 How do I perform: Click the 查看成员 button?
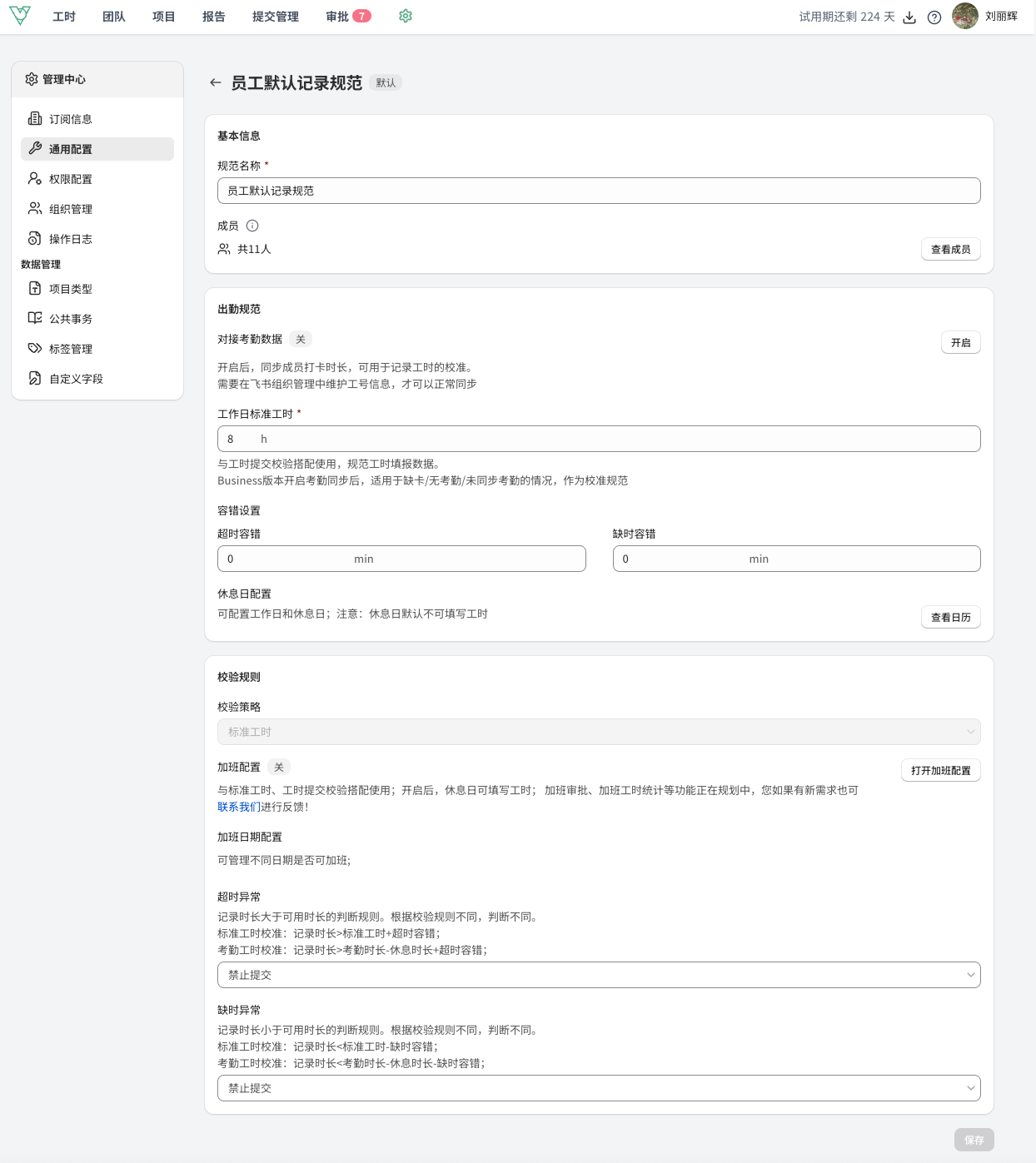[950, 249]
